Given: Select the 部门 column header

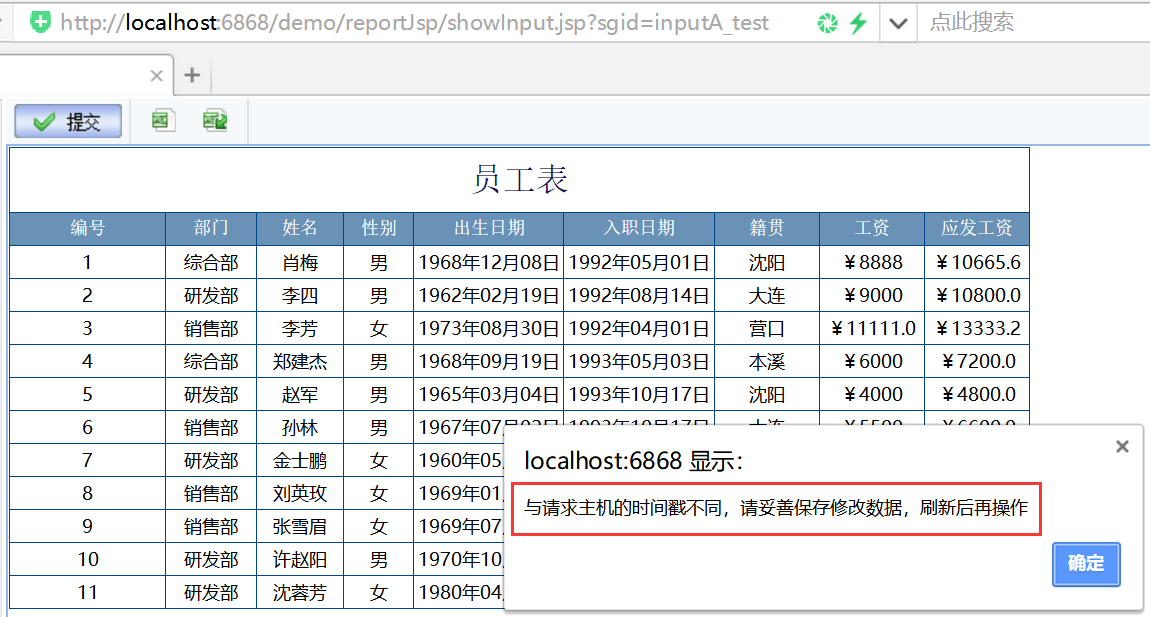Looking at the screenshot, I should coord(211,228).
